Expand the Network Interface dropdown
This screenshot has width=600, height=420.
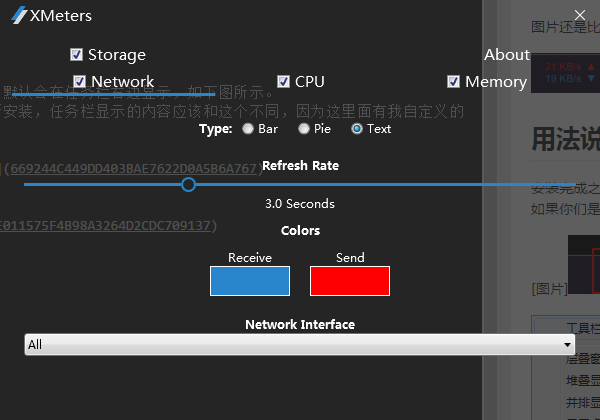point(300,344)
